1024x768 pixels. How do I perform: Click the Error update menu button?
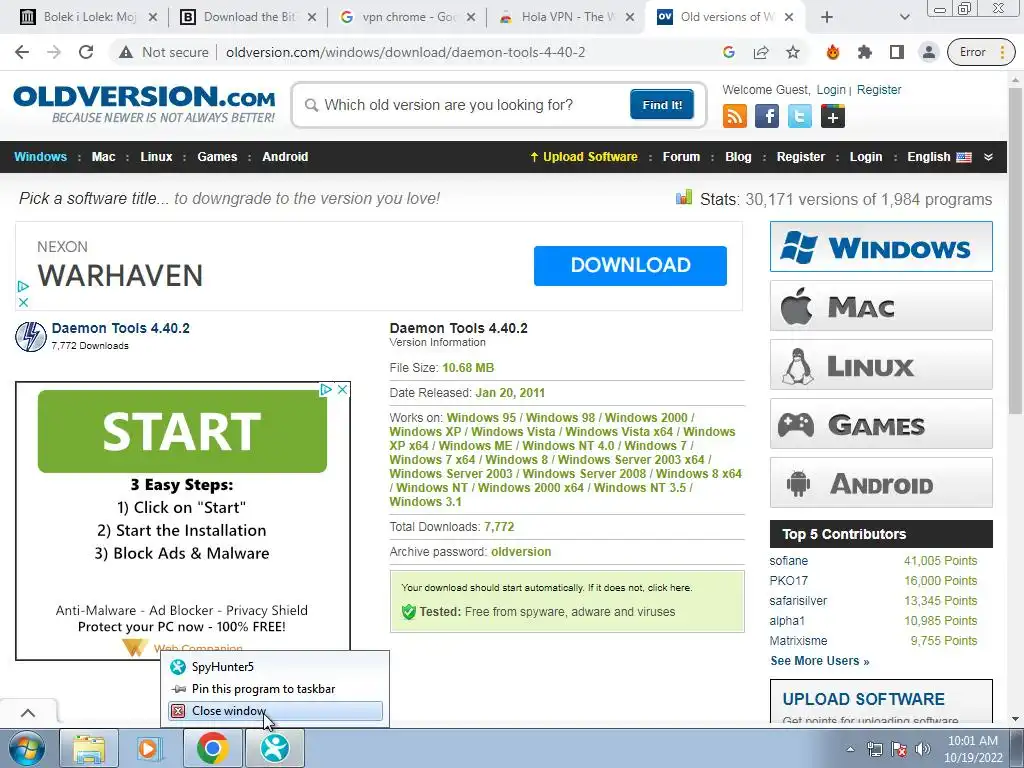click(x=982, y=52)
